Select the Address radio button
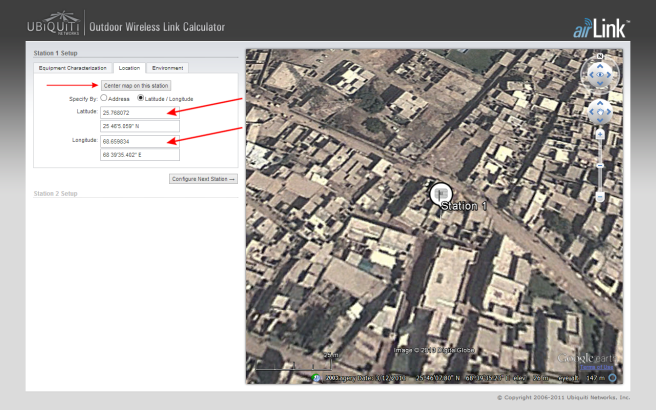Viewport: 656px width, 410px height. [x=104, y=99]
